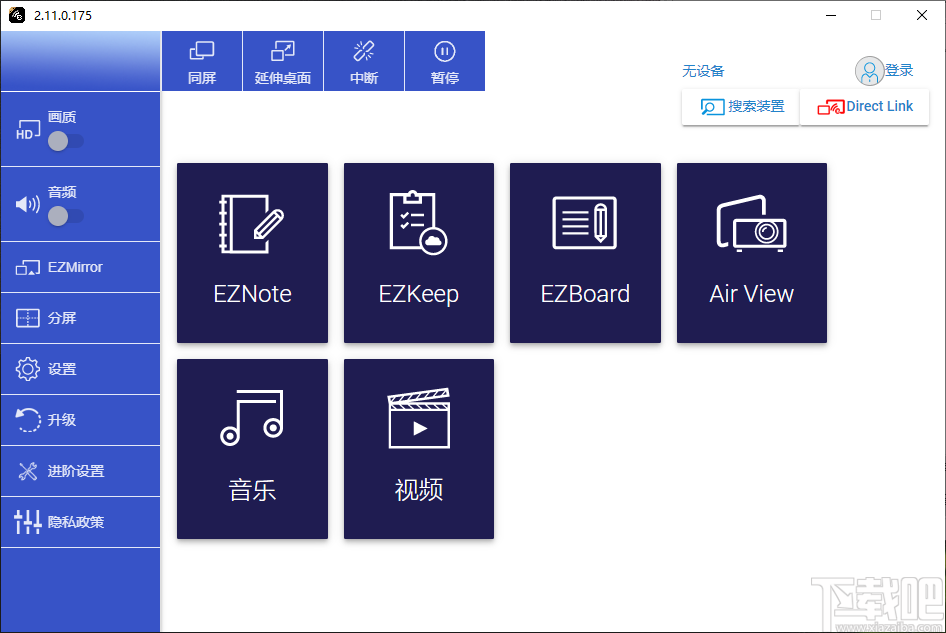Open the 音乐 music player tile
Image resolution: width=946 pixels, height=633 pixels.
pos(252,448)
